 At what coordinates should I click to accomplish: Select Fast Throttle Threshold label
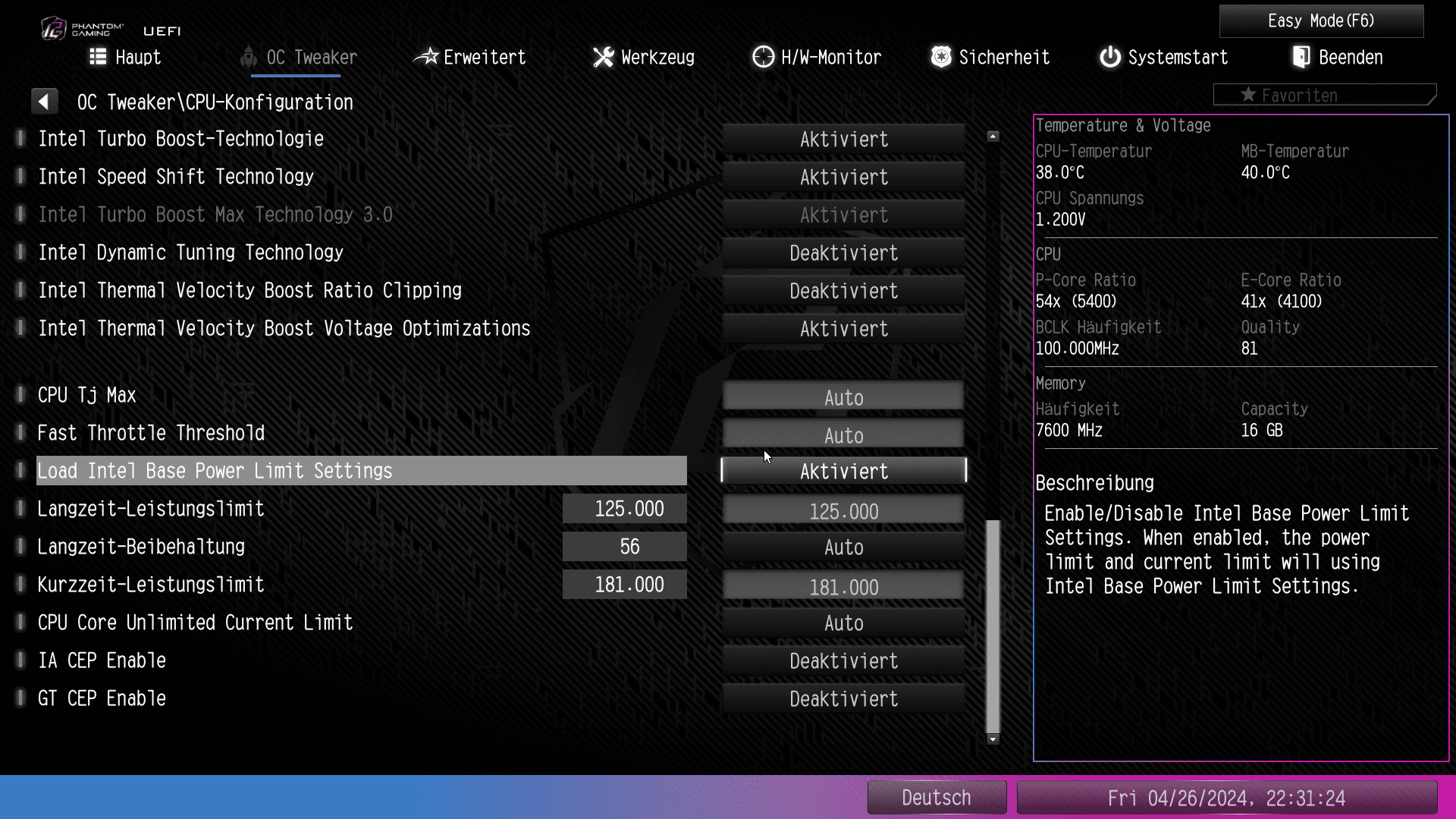tap(152, 433)
